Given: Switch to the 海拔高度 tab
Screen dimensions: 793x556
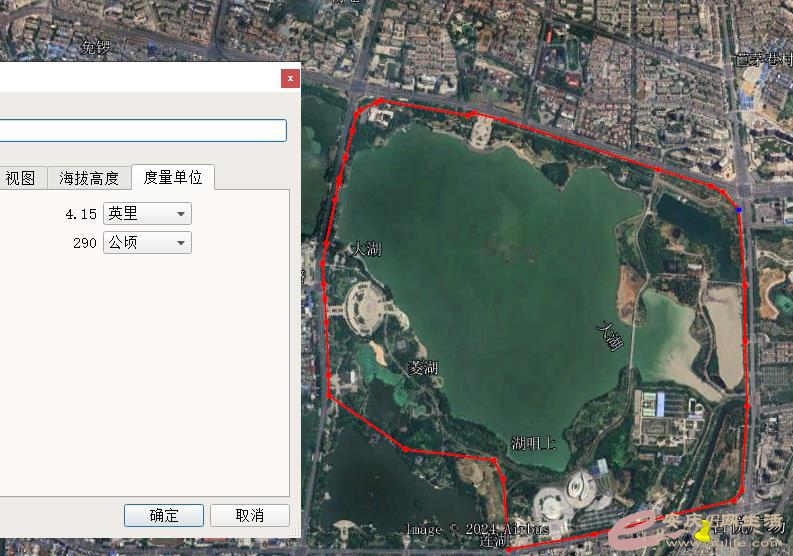Looking at the screenshot, I should coord(89,178).
